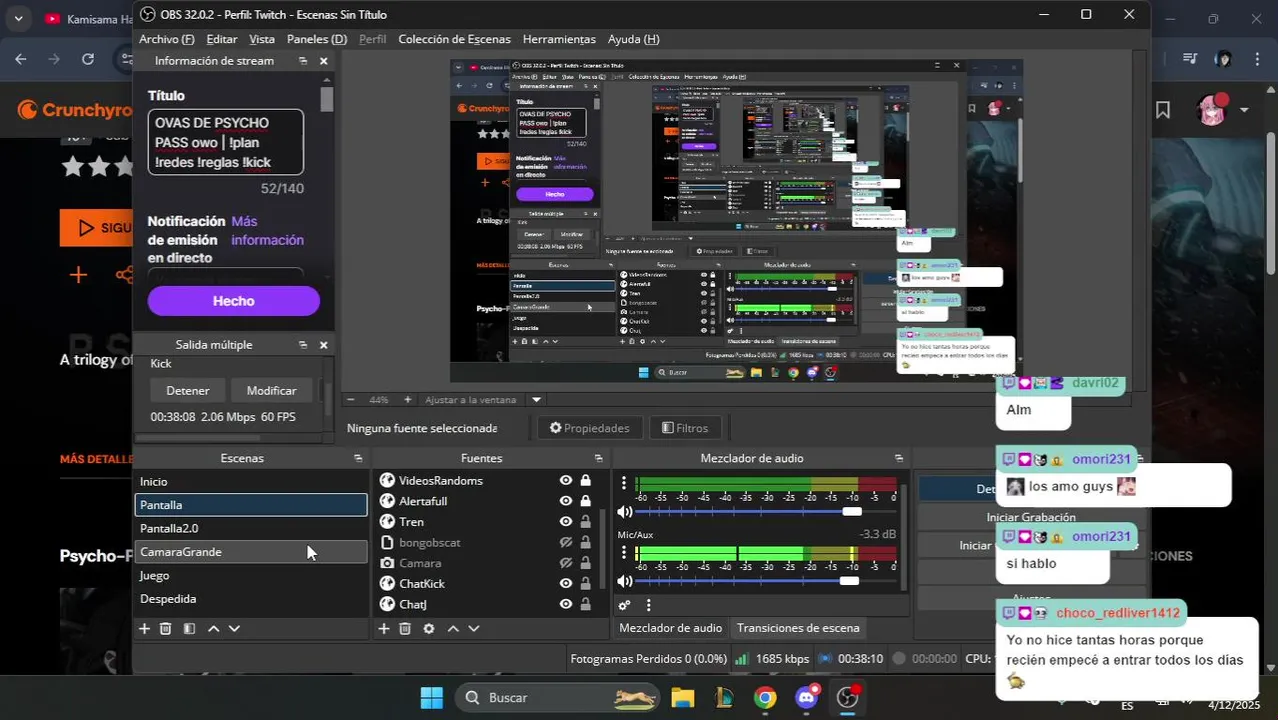Open Mic/Aux channel three-dot options
This screenshot has width=1278, height=720.
tap(624, 554)
